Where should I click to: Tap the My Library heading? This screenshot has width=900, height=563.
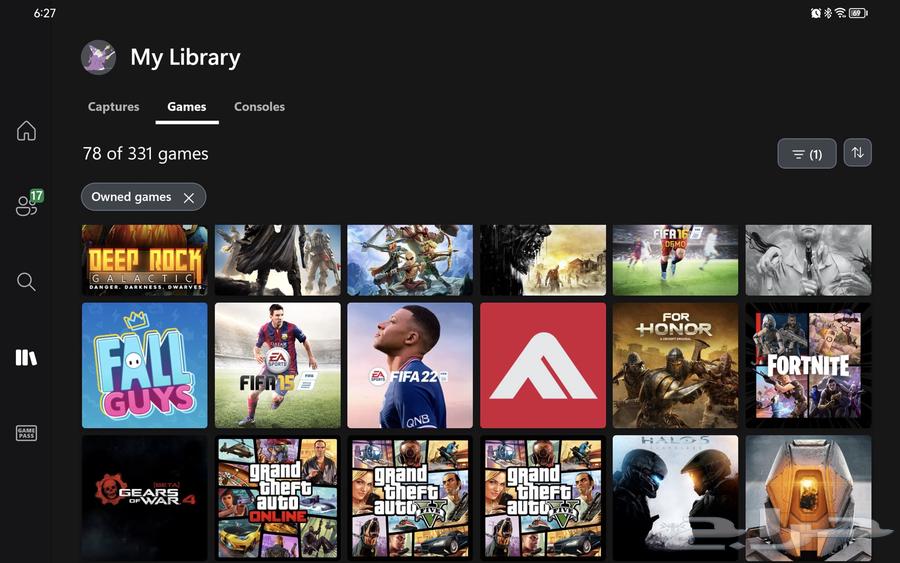tap(185, 58)
